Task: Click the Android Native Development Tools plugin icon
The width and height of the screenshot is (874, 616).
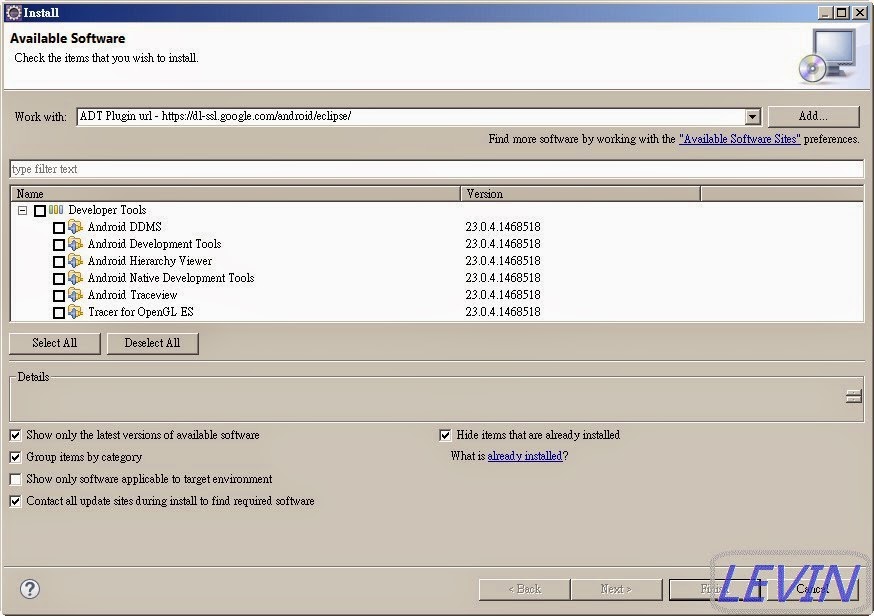Action: pyautogui.click(x=75, y=278)
